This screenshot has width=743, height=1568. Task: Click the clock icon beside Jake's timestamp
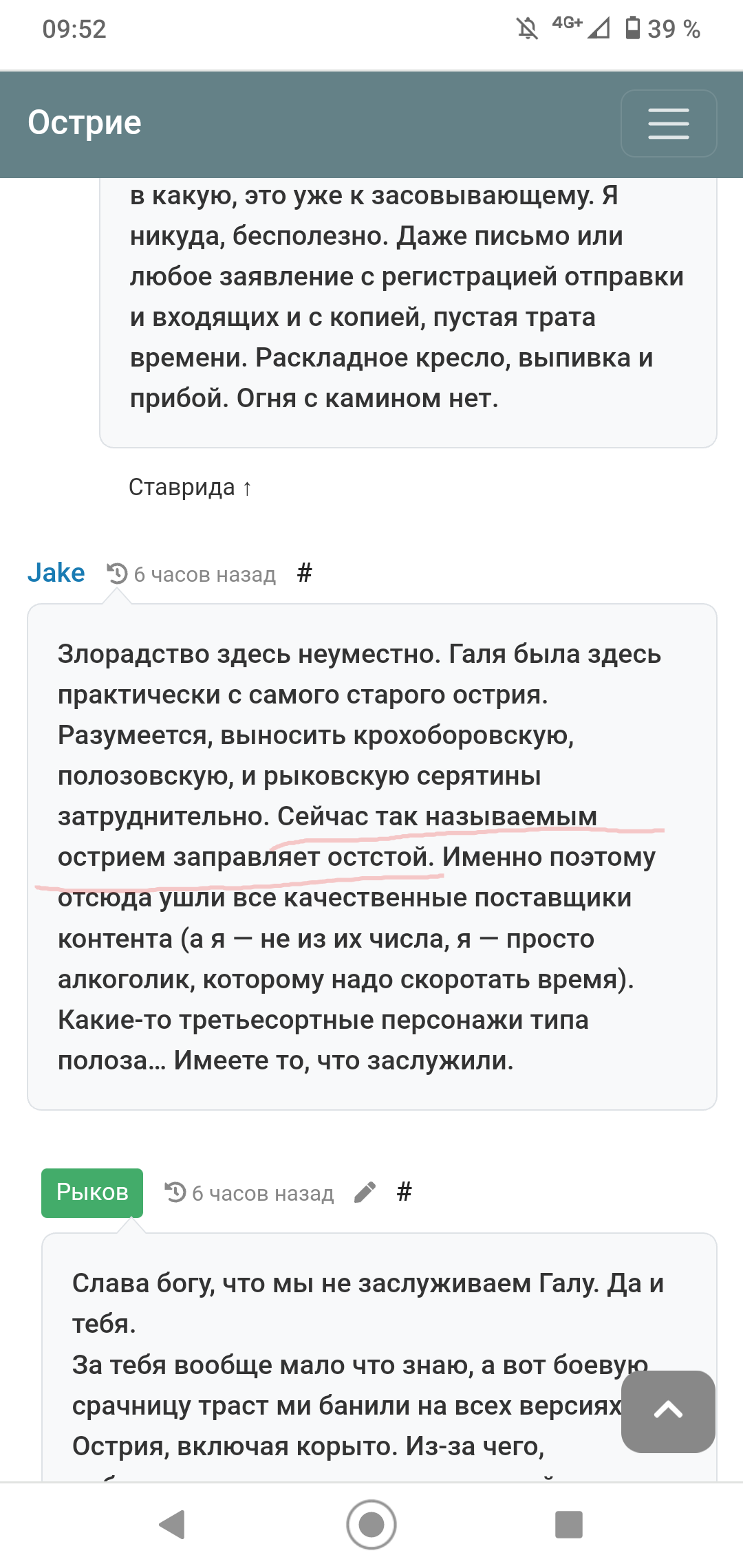[x=118, y=574]
